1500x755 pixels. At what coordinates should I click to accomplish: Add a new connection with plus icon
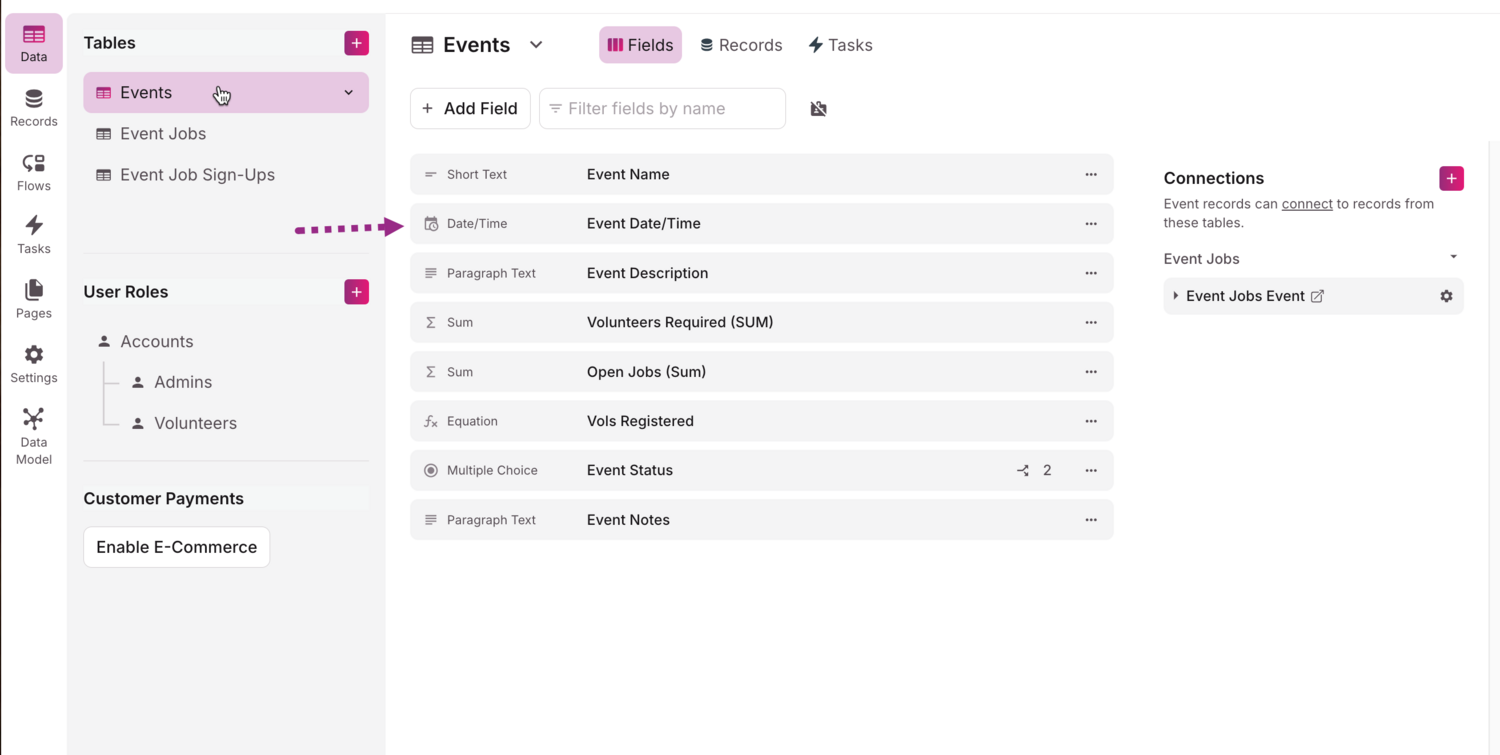(x=1451, y=178)
